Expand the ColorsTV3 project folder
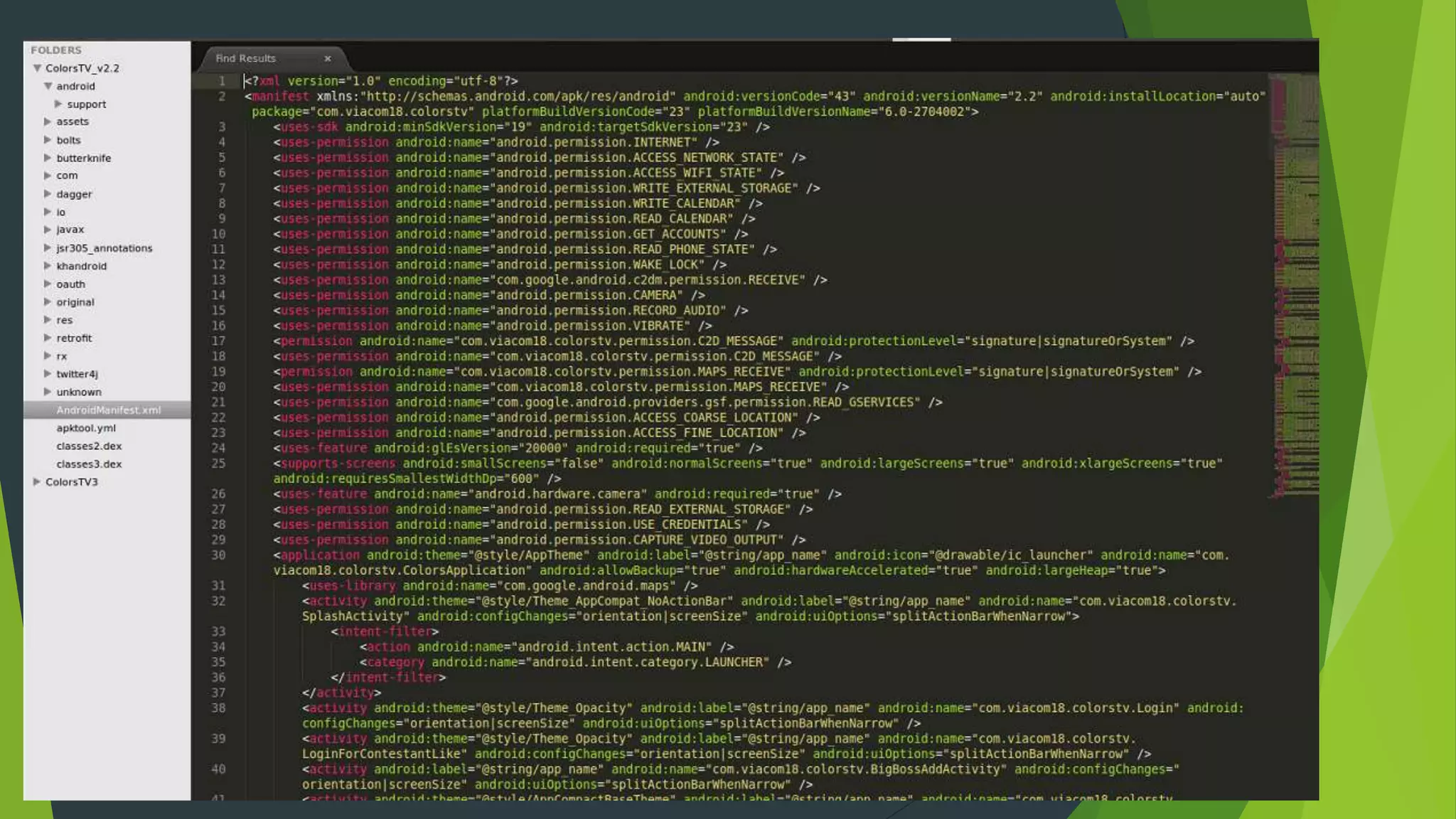The image size is (1456, 819). [37, 482]
